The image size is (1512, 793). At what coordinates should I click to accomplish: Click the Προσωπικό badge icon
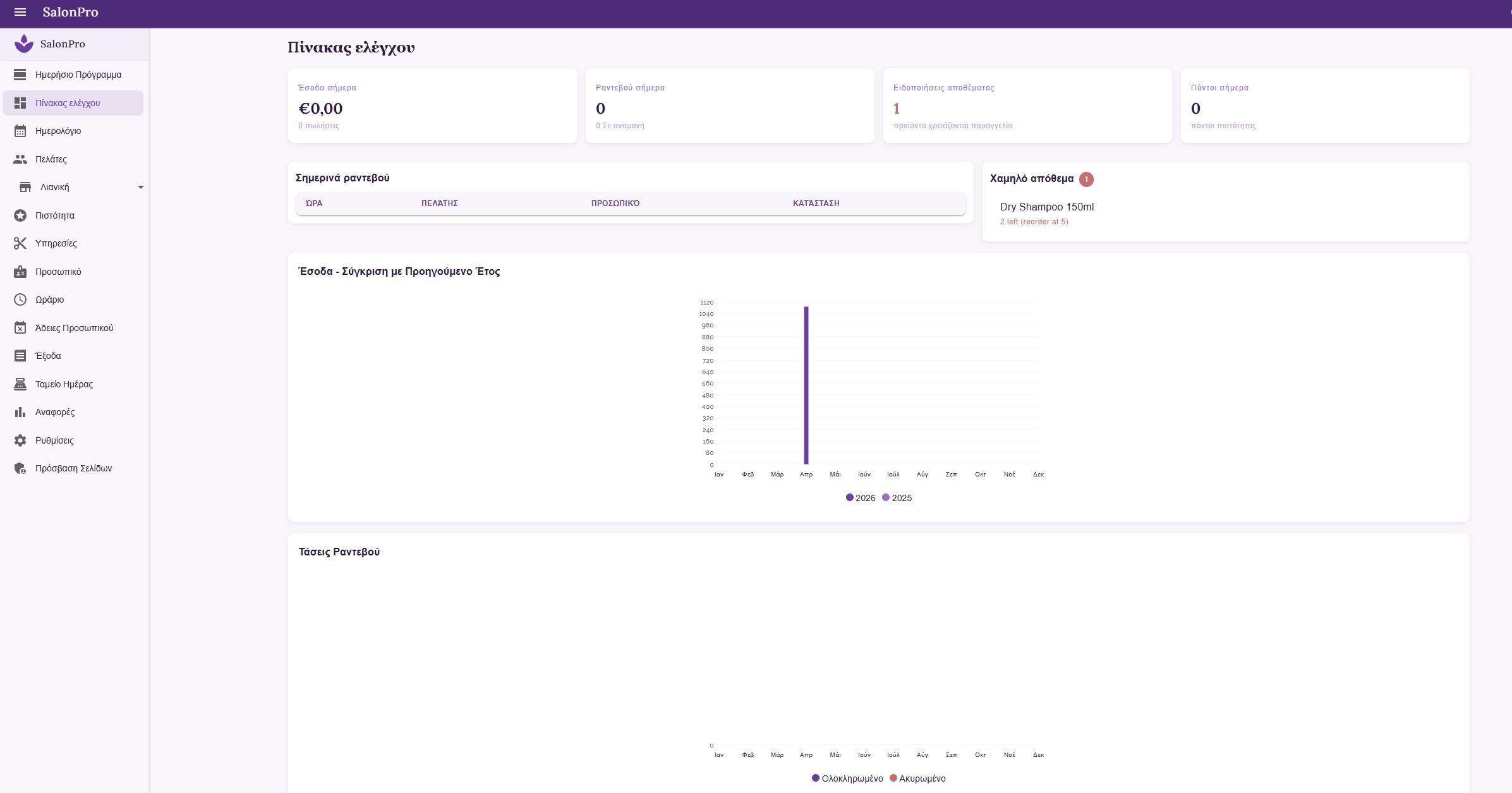20,272
